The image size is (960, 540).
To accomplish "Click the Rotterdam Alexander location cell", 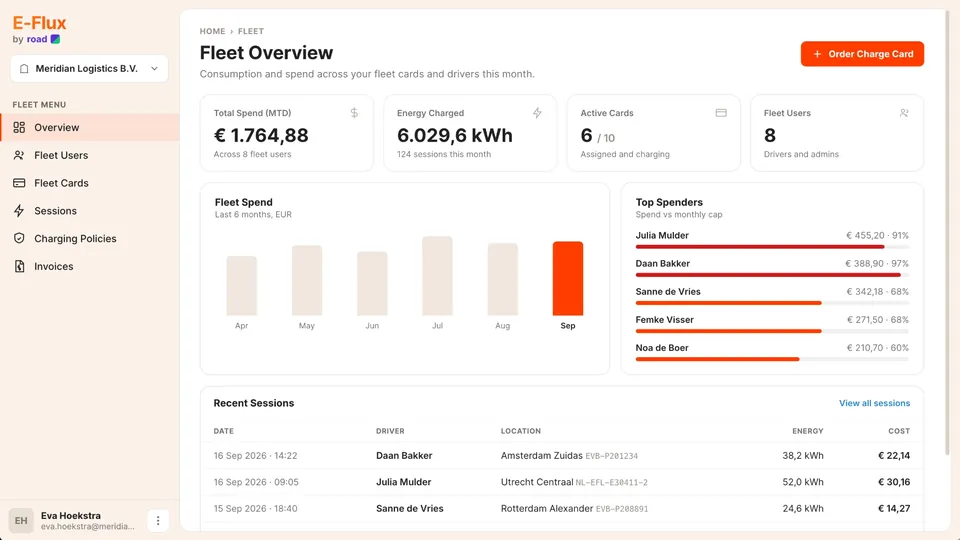I will (574, 508).
